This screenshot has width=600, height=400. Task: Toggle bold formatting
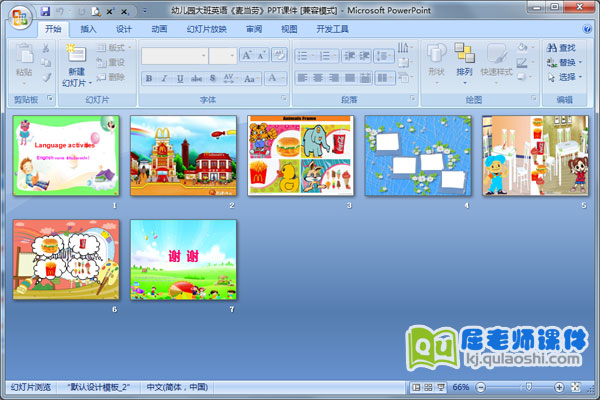click(x=149, y=77)
